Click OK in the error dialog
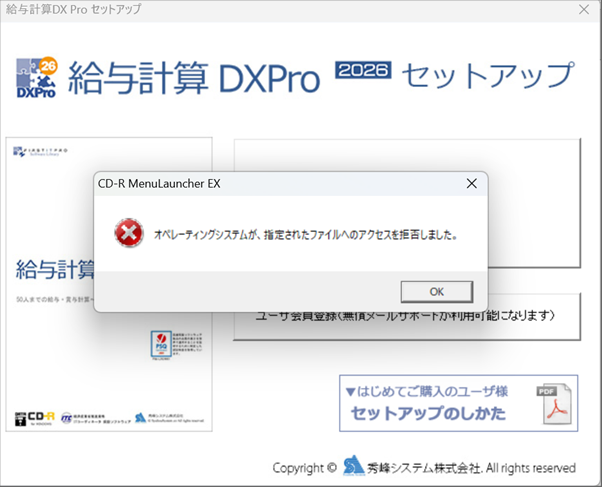The image size is (602, 487). point(436,291)
